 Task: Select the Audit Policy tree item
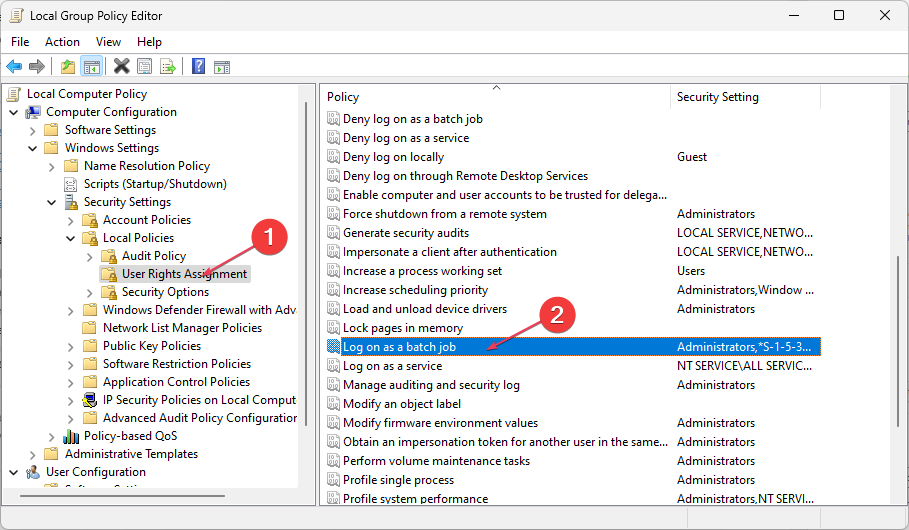click(x=153, y=256)
